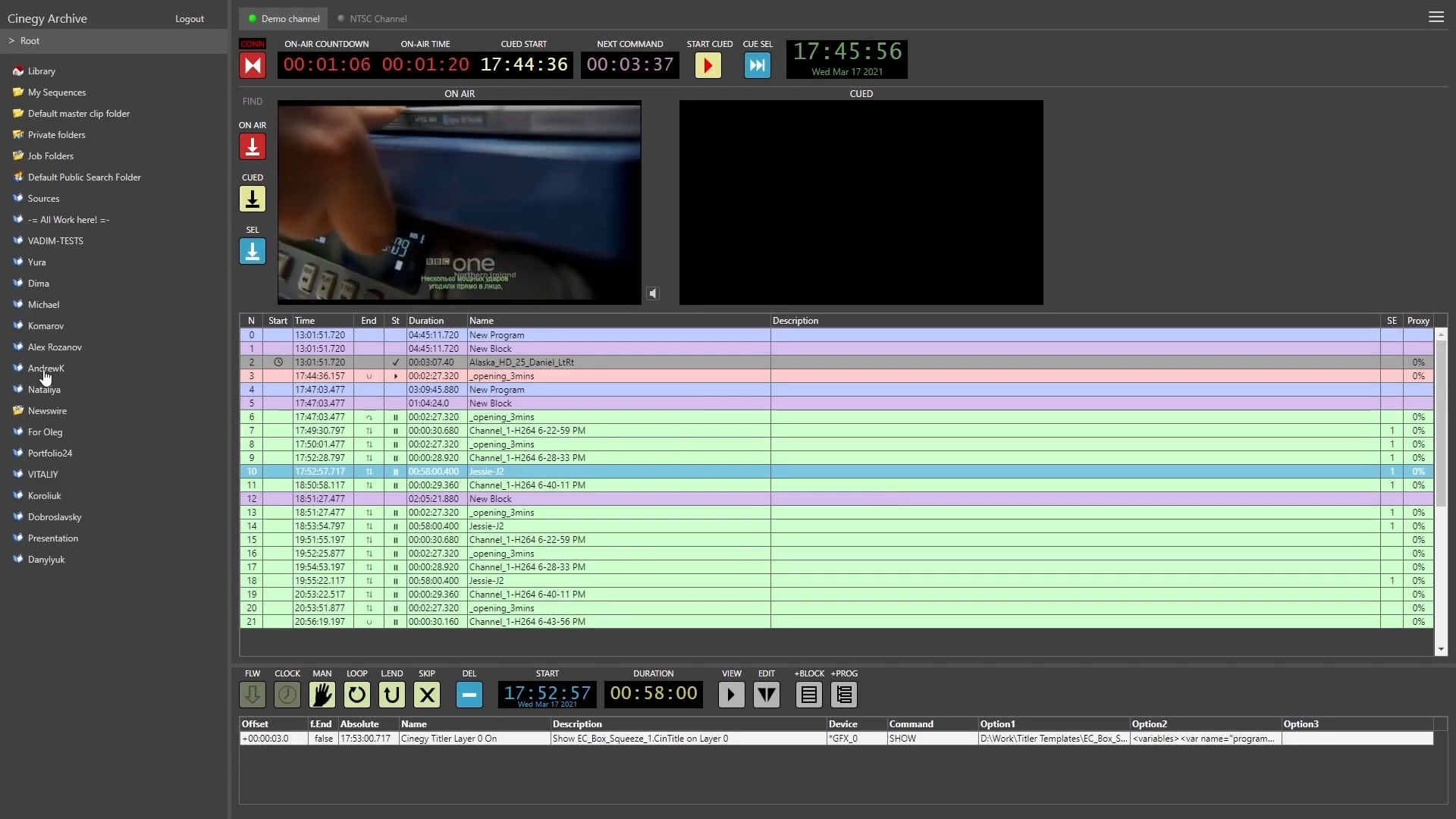Open the Library folder
Screen dimensions: 1456x819
click(x=41, y=71)
